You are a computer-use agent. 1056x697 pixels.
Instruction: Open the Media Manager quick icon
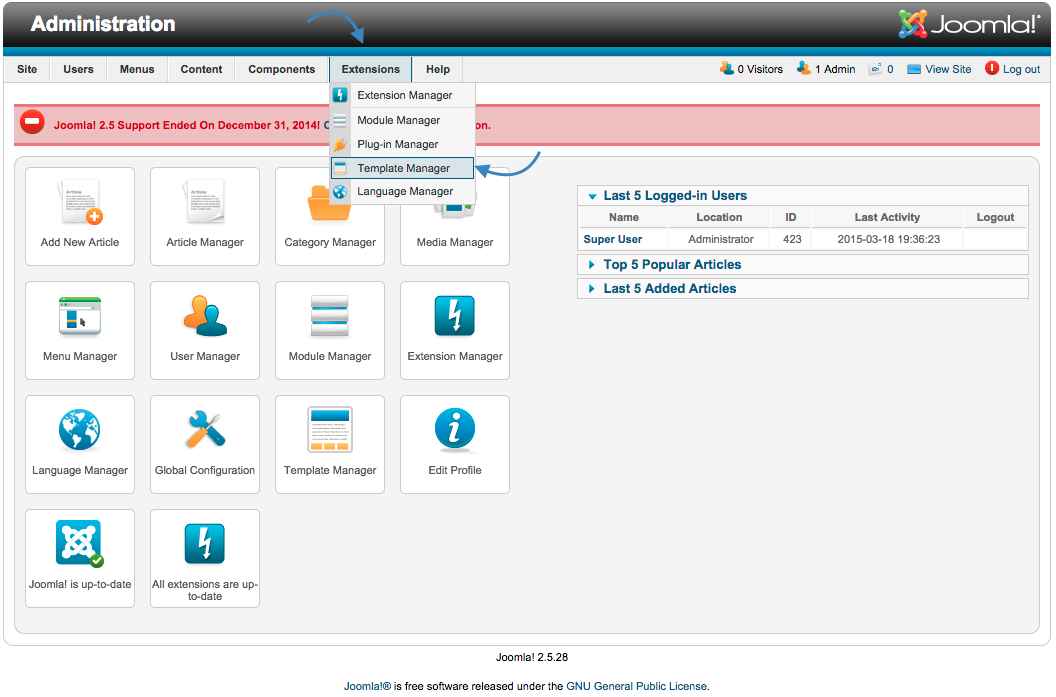click(x=455, y=216)
